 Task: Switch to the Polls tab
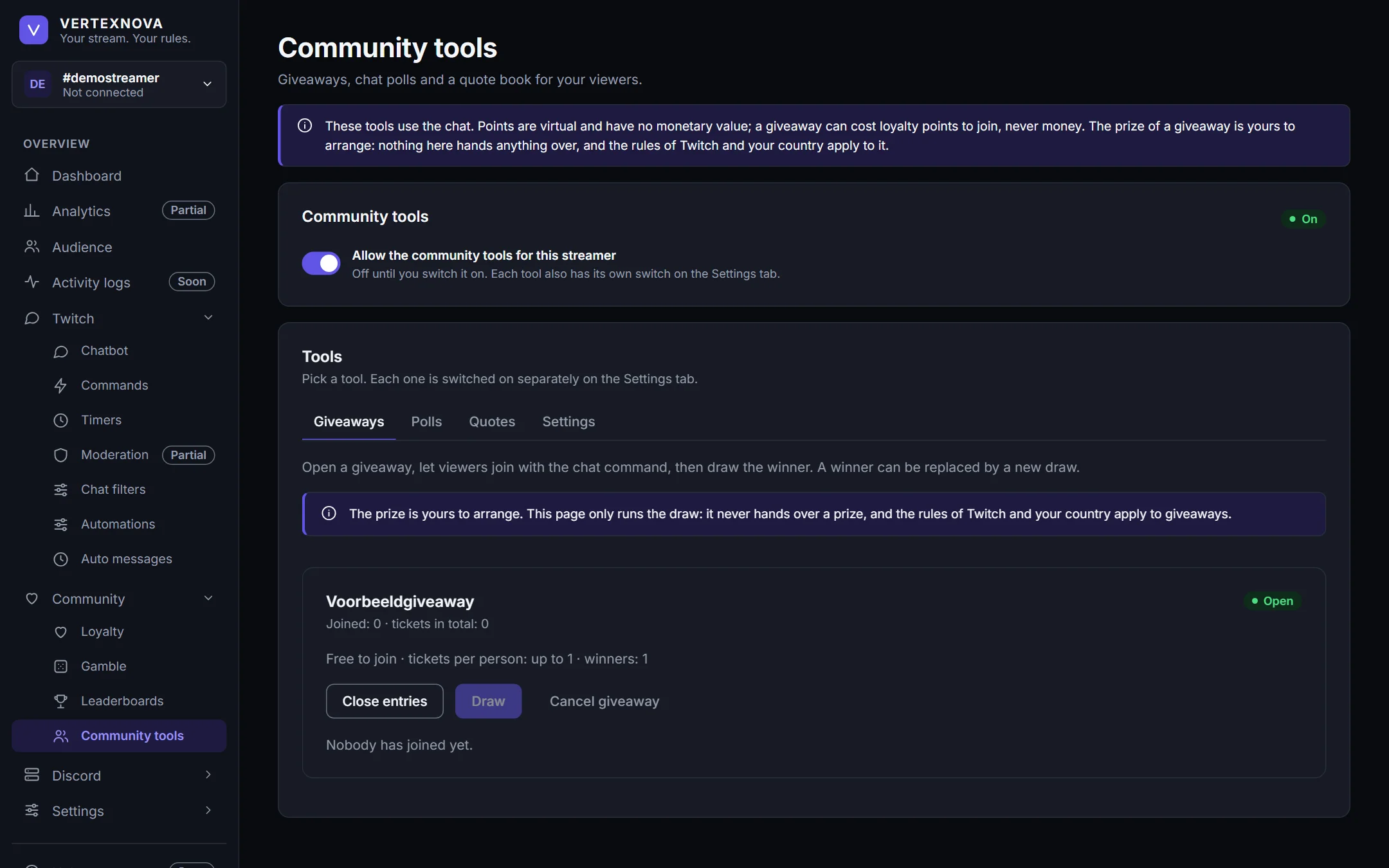[x=426, y=422]
